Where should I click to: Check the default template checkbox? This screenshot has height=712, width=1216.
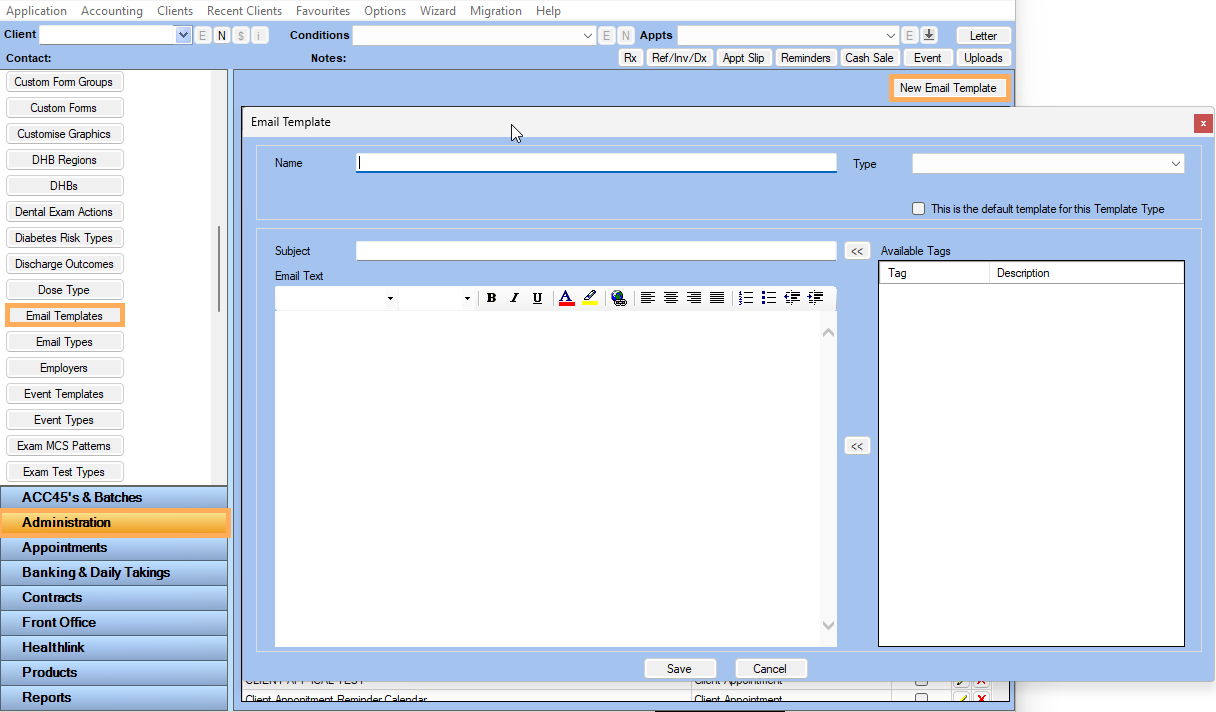tap(919, 209)
